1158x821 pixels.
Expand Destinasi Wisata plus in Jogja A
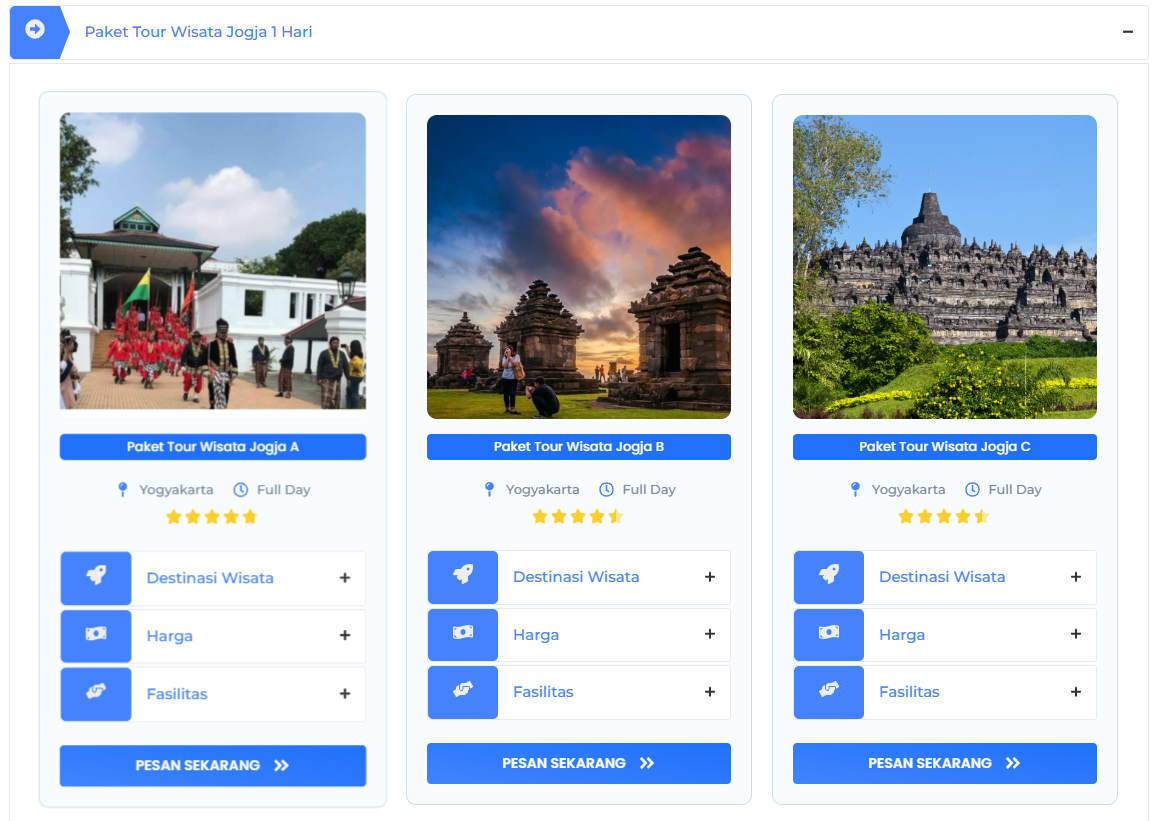(x=345, y=578)
